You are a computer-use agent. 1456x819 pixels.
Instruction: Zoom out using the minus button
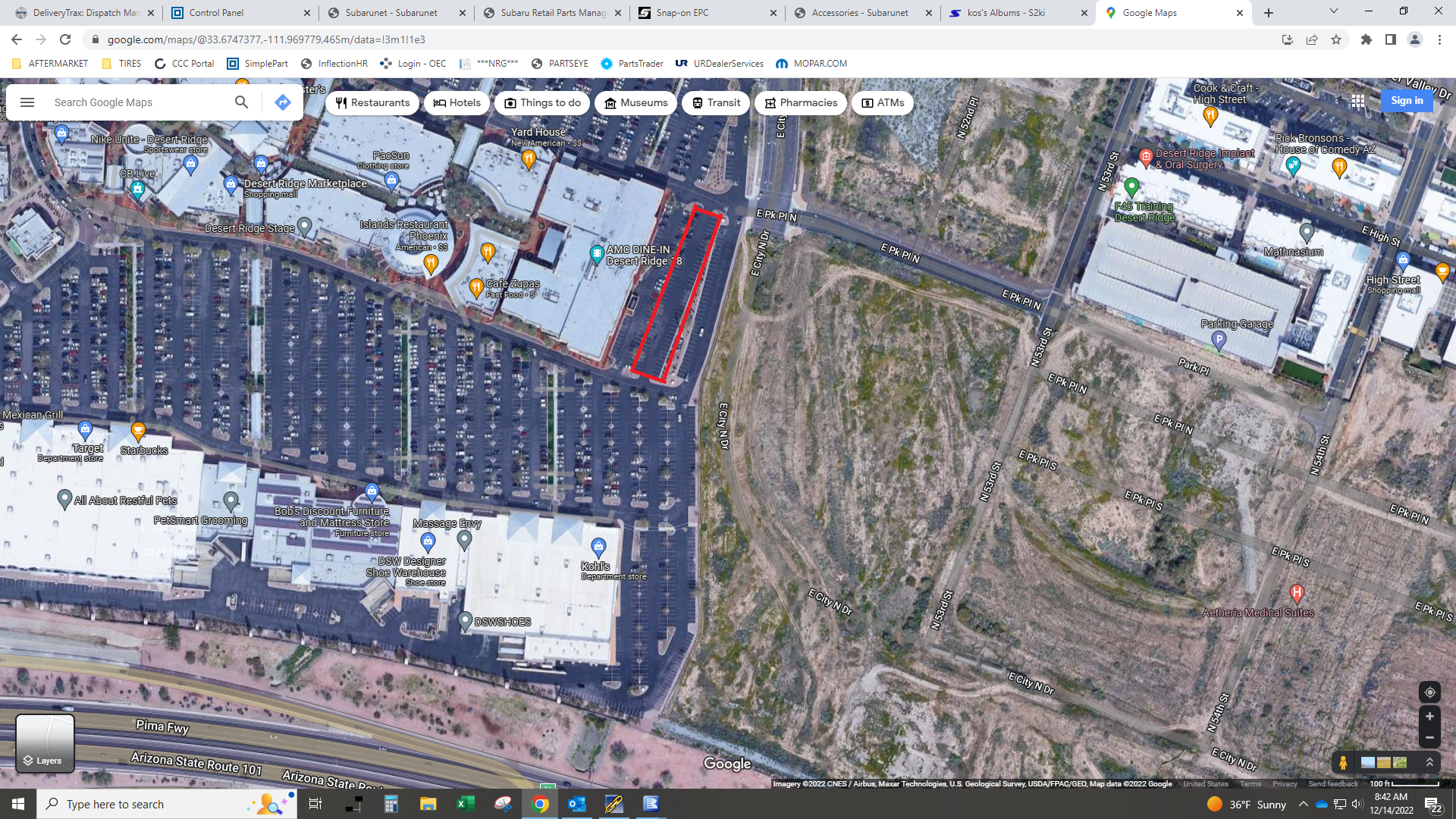[1429, 738]
